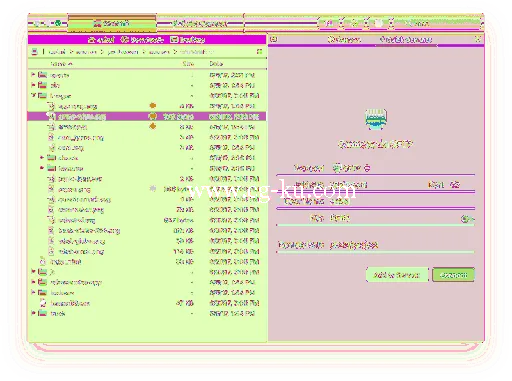The height and width of the screenshot is (381, 512).
Task: Sort files by Date column
Action: pyautogui.click(x=216, y=63)
